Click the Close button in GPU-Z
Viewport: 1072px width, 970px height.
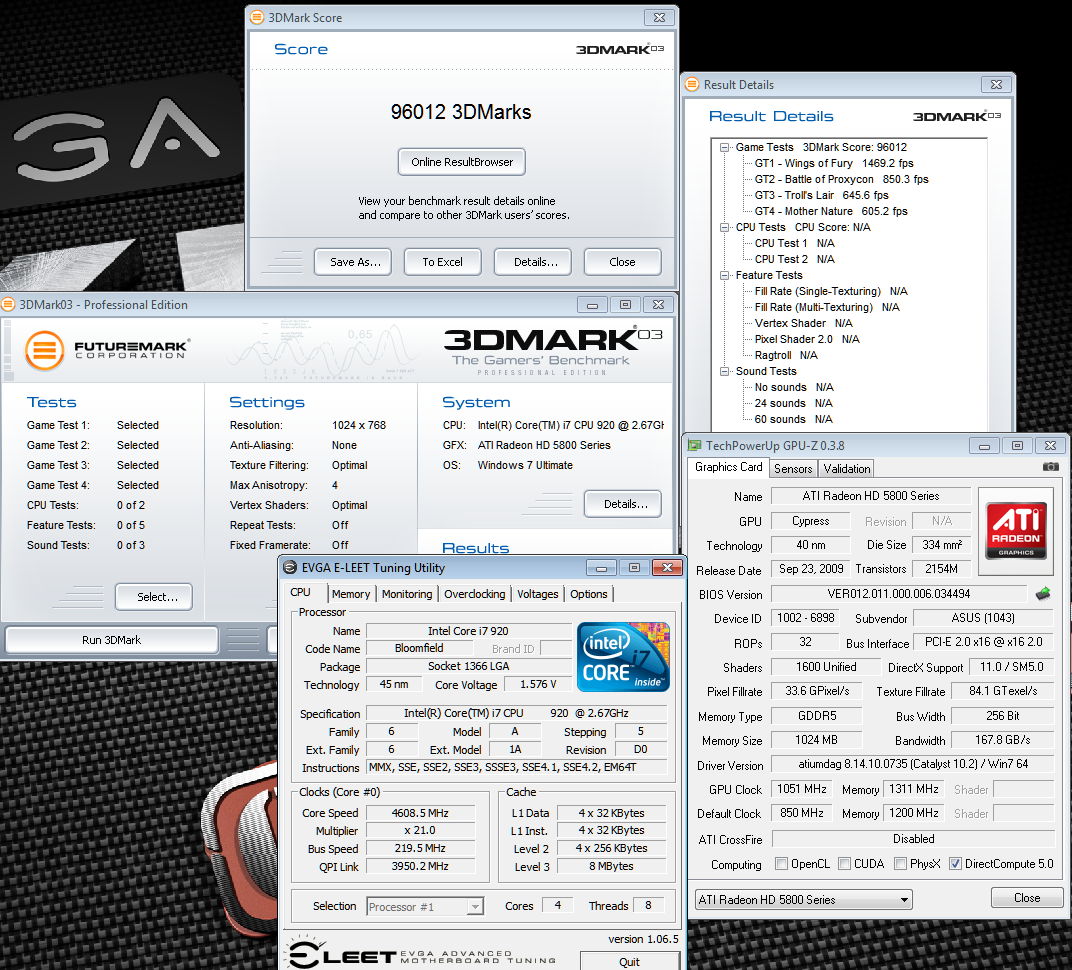[x=1027, y=898]
